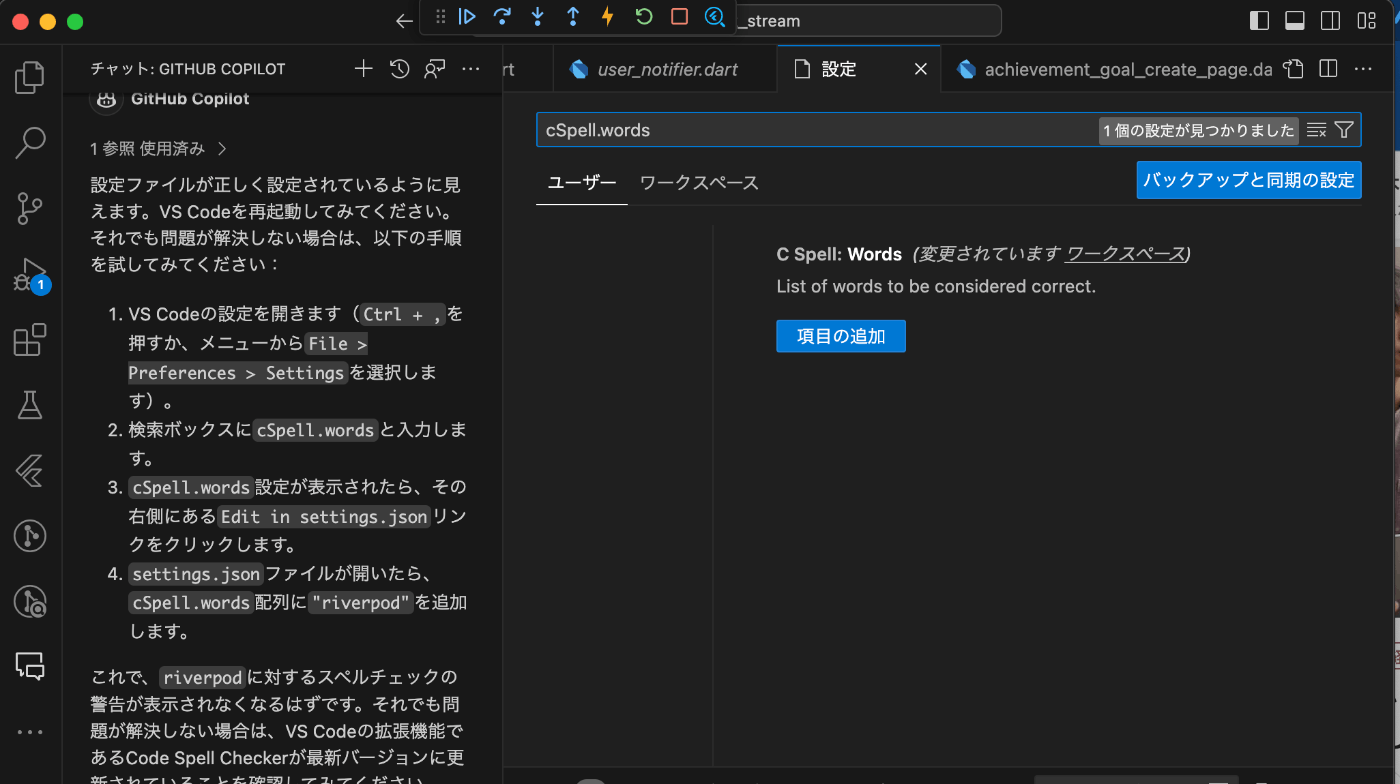The width and height of the screenshot is (1400, 784).
Task: Click the 'チャット: GITHUB COPILOT' panel title
Action: (188, 69)
